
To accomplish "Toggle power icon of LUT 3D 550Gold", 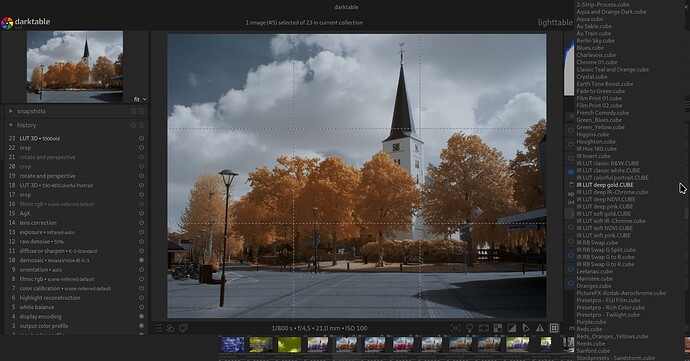I will (x=141, y=138).
